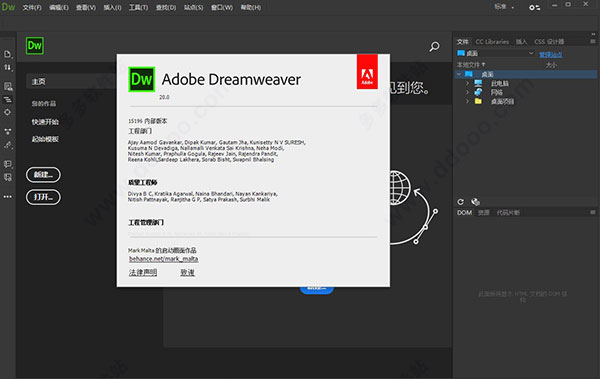Click the three-dot customize toolbar icon

pyautogui.click(x=8, y=197)
